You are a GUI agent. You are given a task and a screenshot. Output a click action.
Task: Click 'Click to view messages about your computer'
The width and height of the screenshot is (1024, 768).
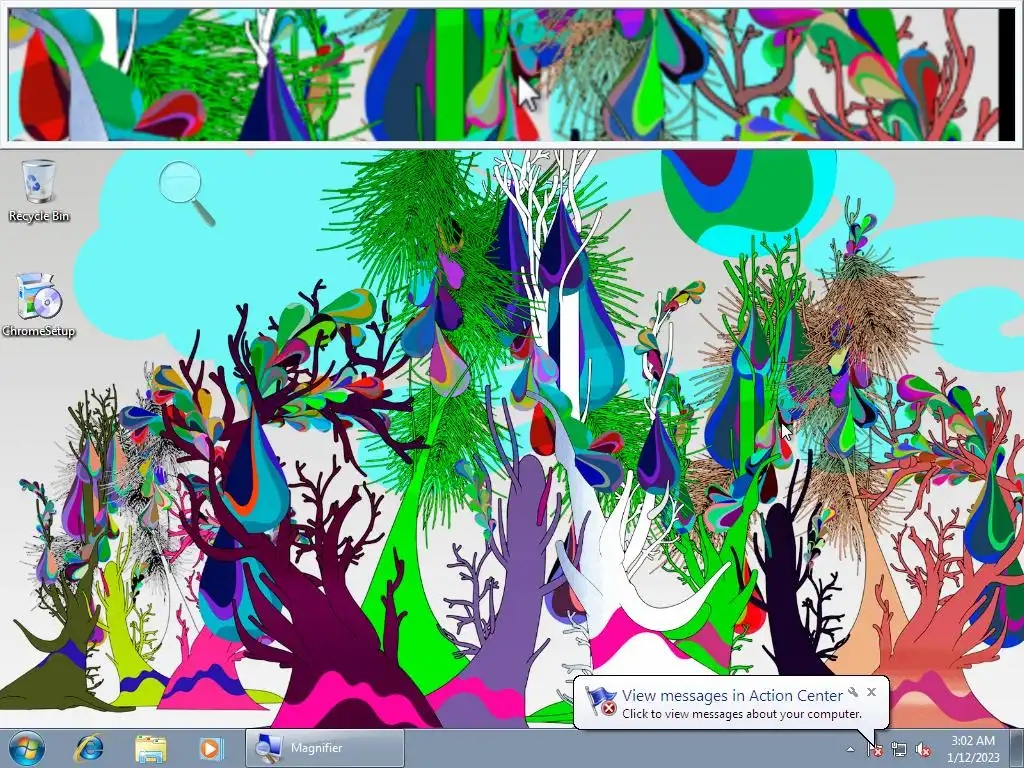(x=741, y=714)
